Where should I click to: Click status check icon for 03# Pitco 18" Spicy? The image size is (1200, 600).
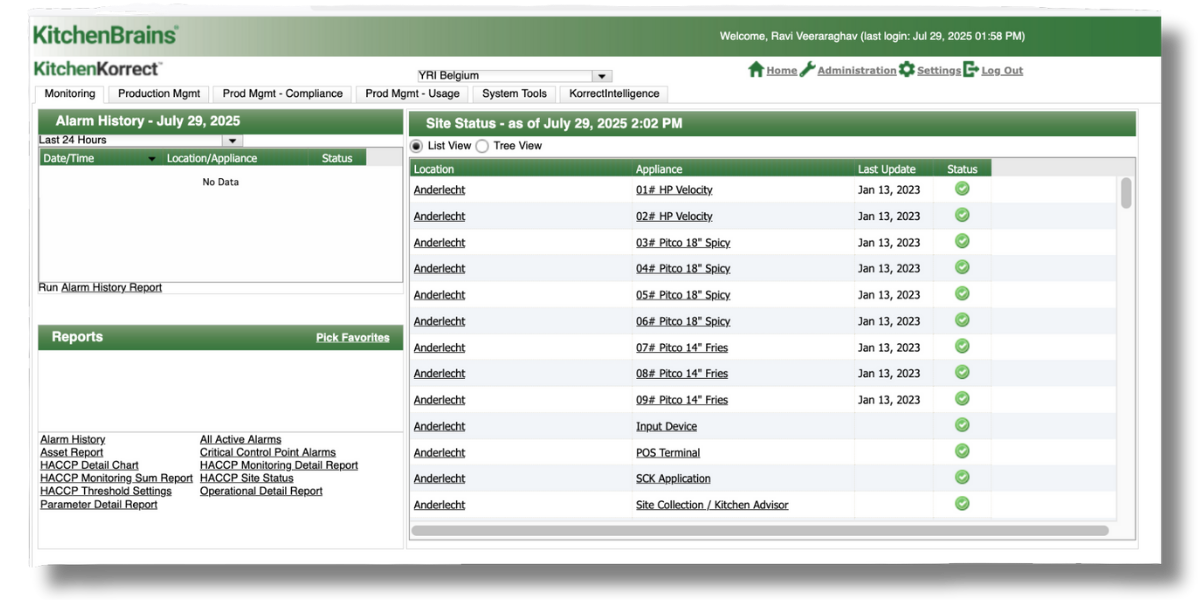point(962,241)
